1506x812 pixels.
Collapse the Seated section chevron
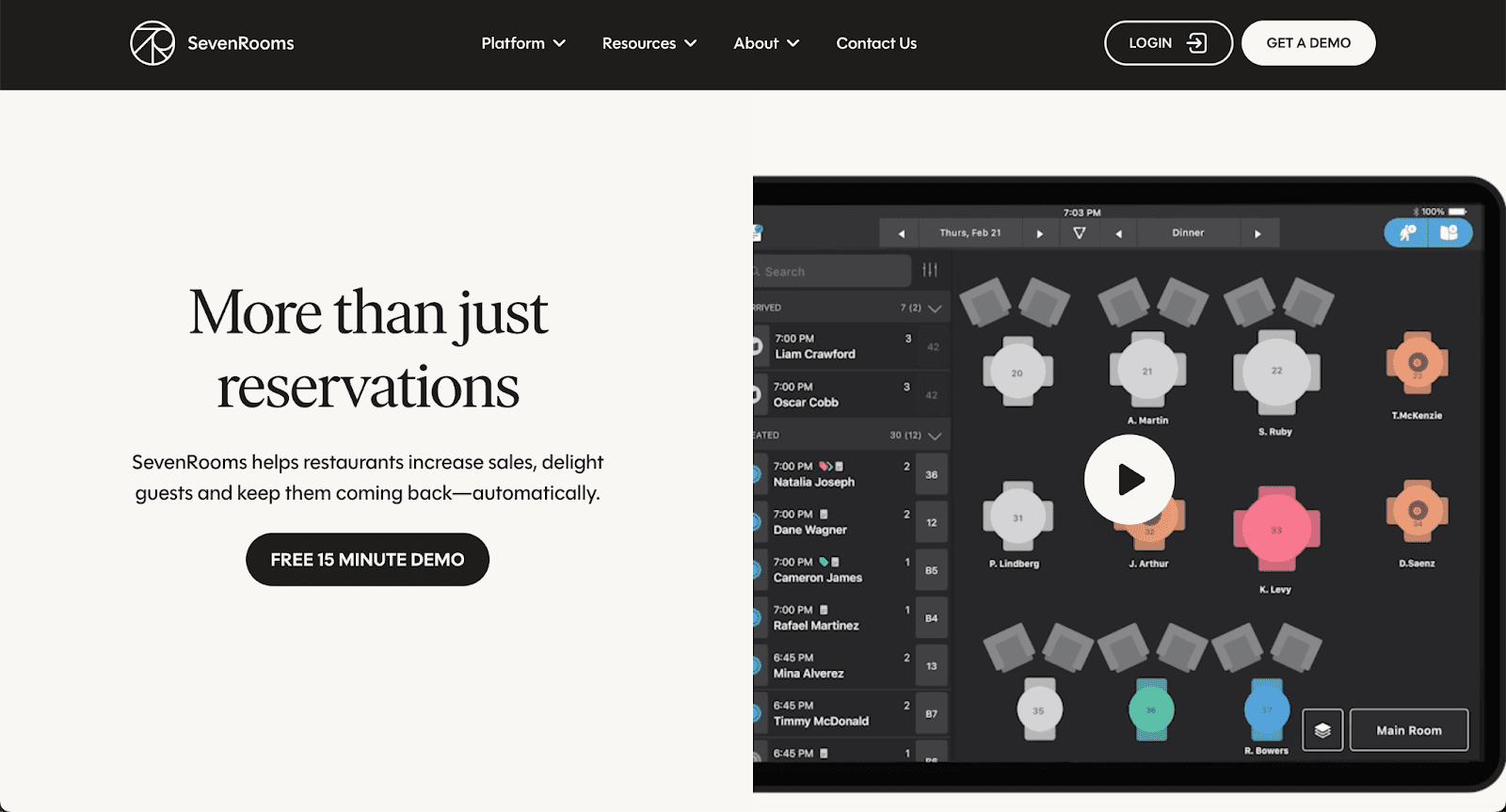(935, 436)
